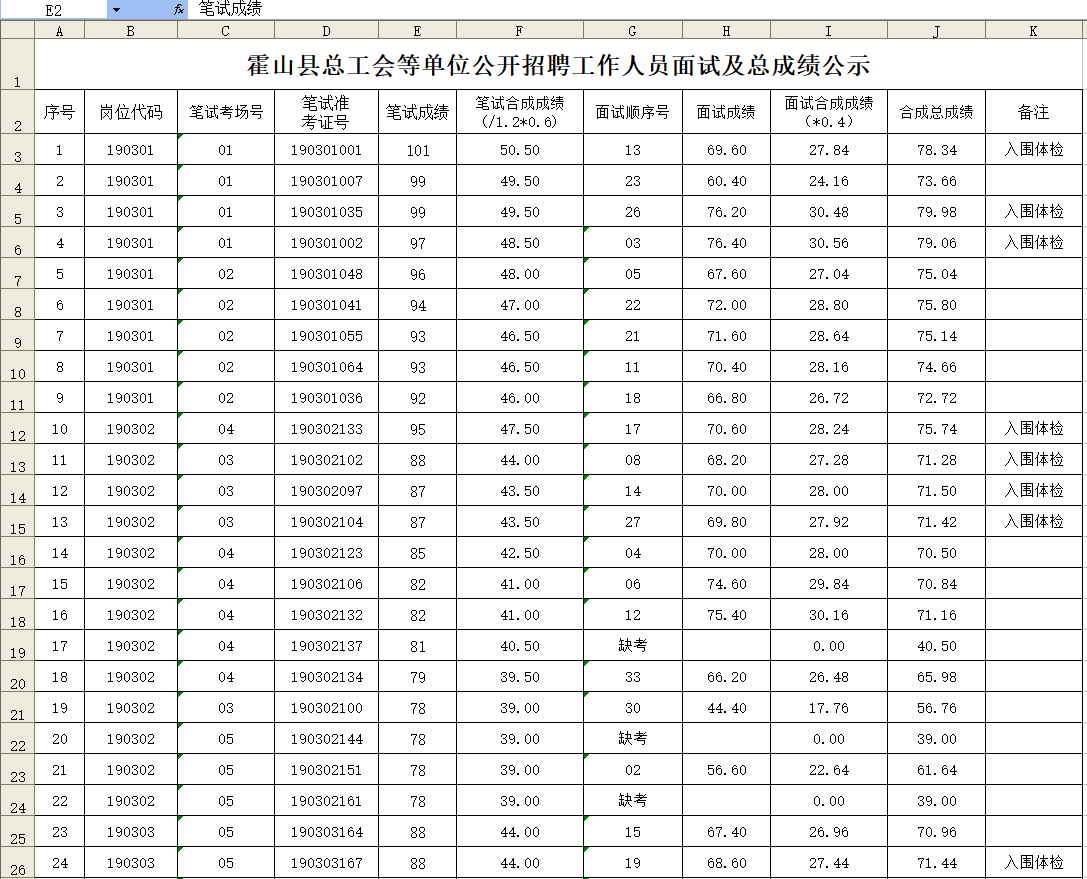
Task: Click the 笔试考场号 header cell
Action: point(226,112)
